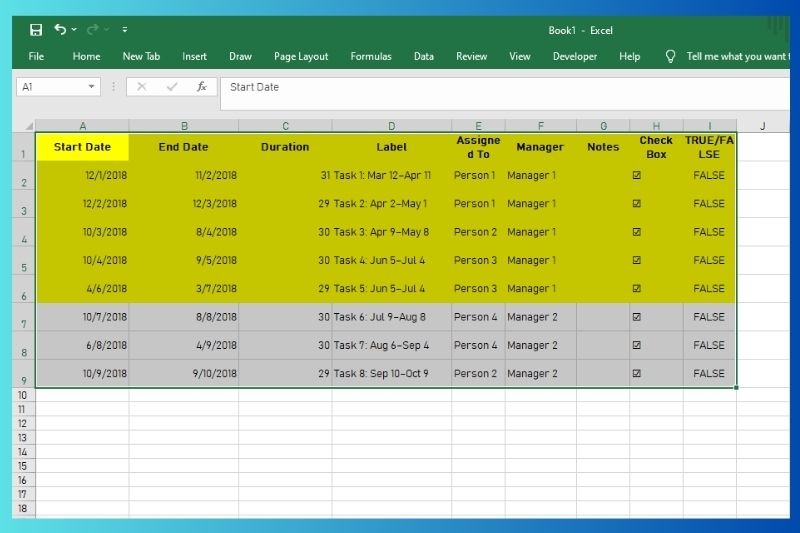Switch to the Home ribbon tab

(x=86, y=56)
